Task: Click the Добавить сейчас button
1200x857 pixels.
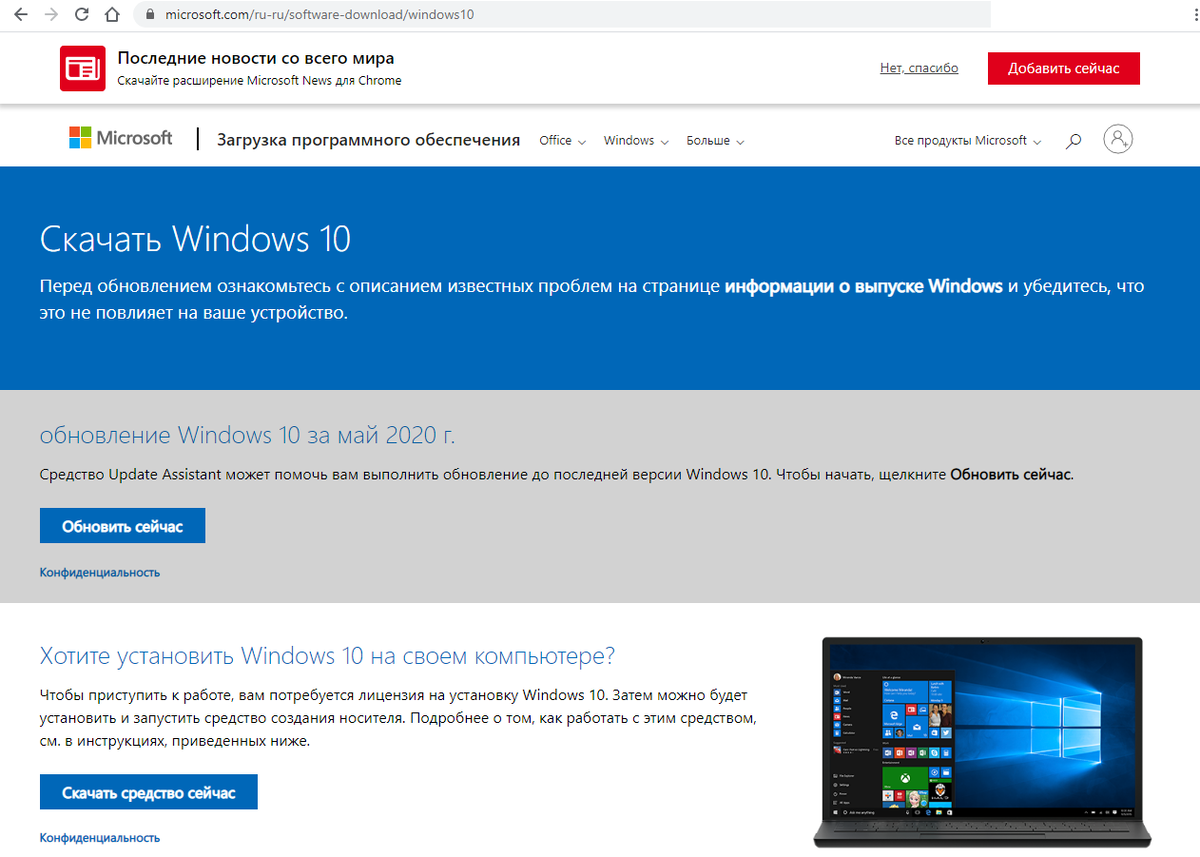Action: [1063, 68]
